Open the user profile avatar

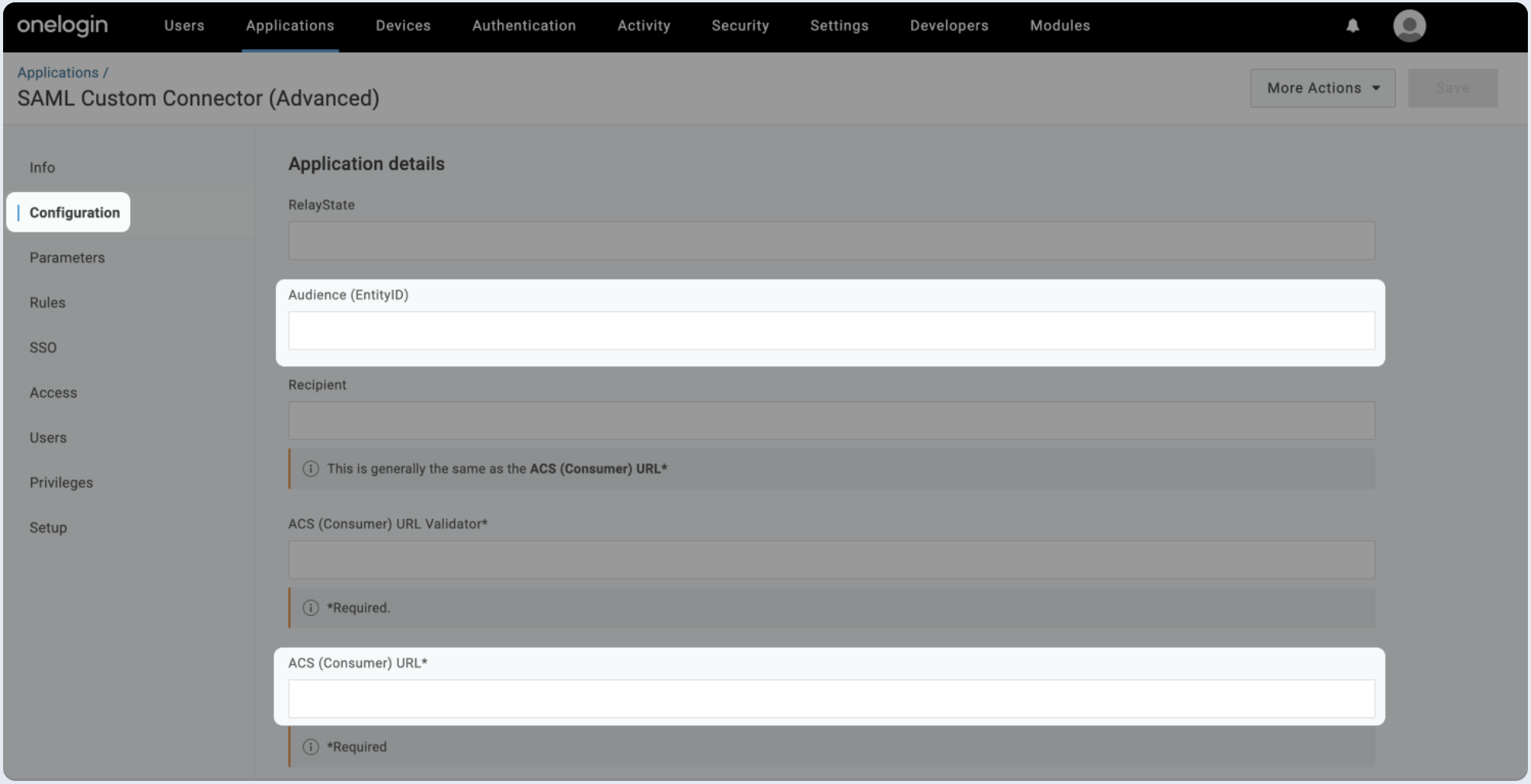click(x=1409, y=26)
